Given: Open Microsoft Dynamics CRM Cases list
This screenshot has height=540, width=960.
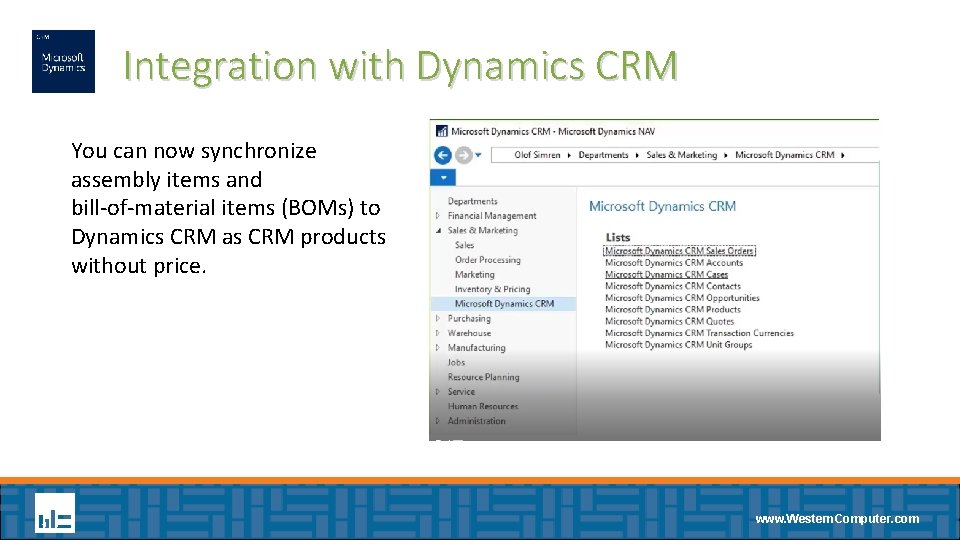Looking at the screenshot, I should click(x=666, y=274).
